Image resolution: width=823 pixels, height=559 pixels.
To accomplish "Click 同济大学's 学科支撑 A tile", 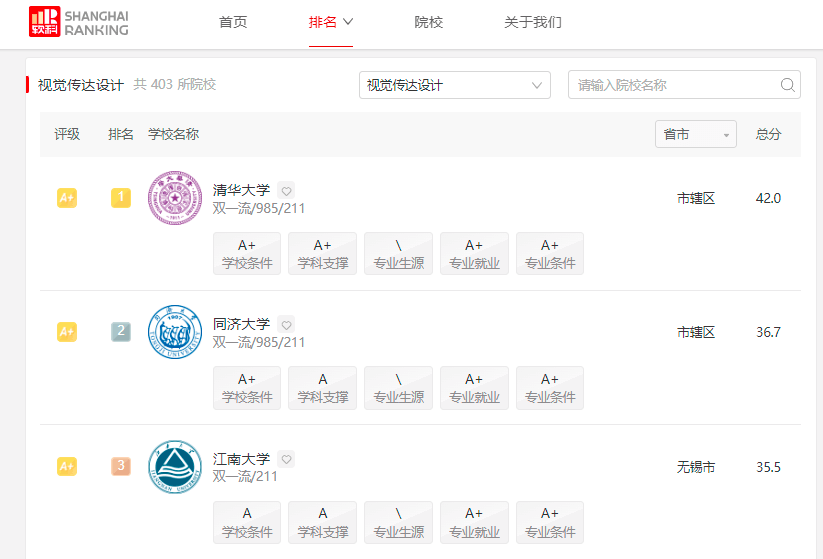I will (x=322, y=388).
